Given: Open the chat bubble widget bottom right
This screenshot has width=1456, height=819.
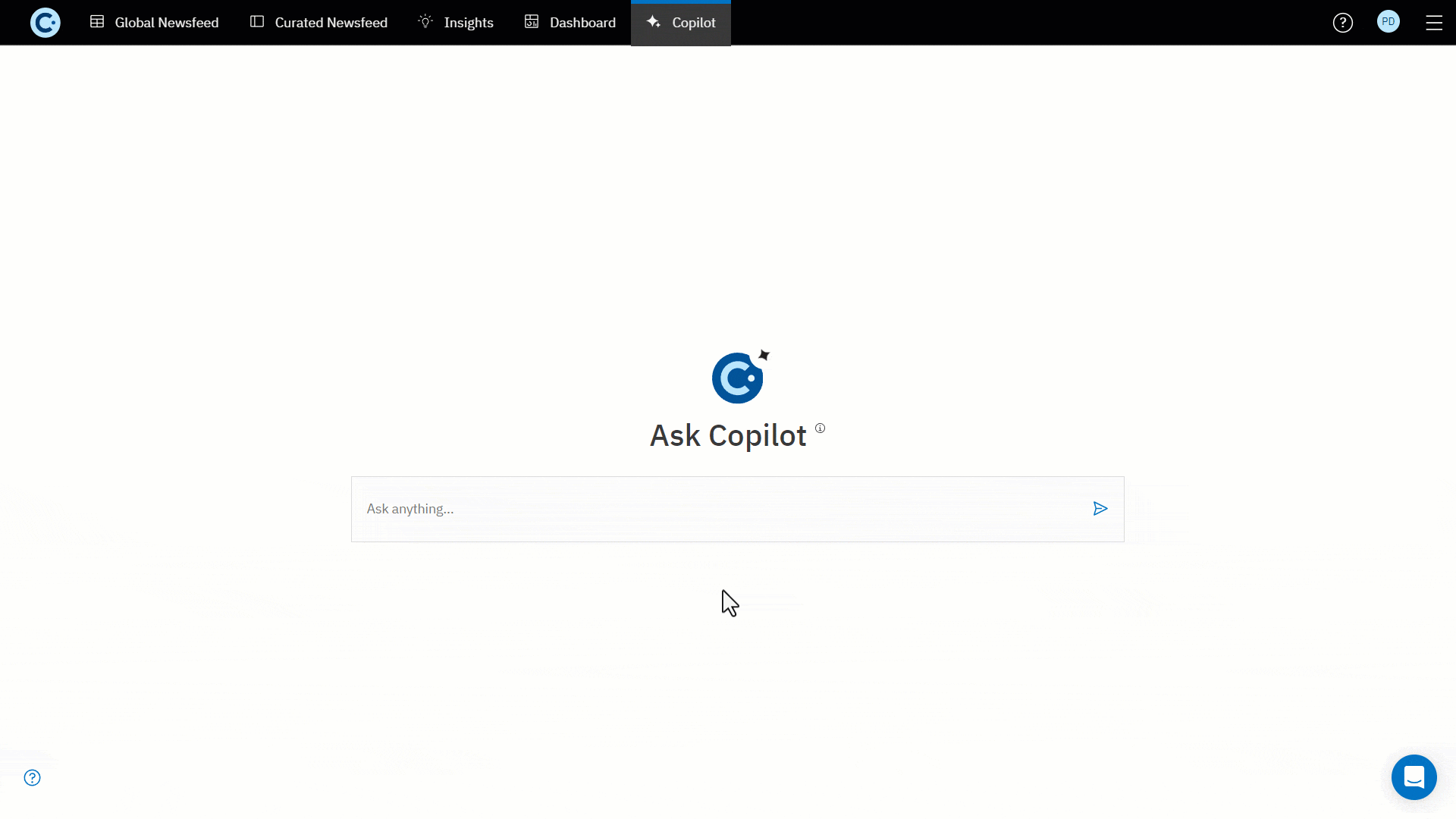Looking at the screenshot, I should (x=1414, y=777).
